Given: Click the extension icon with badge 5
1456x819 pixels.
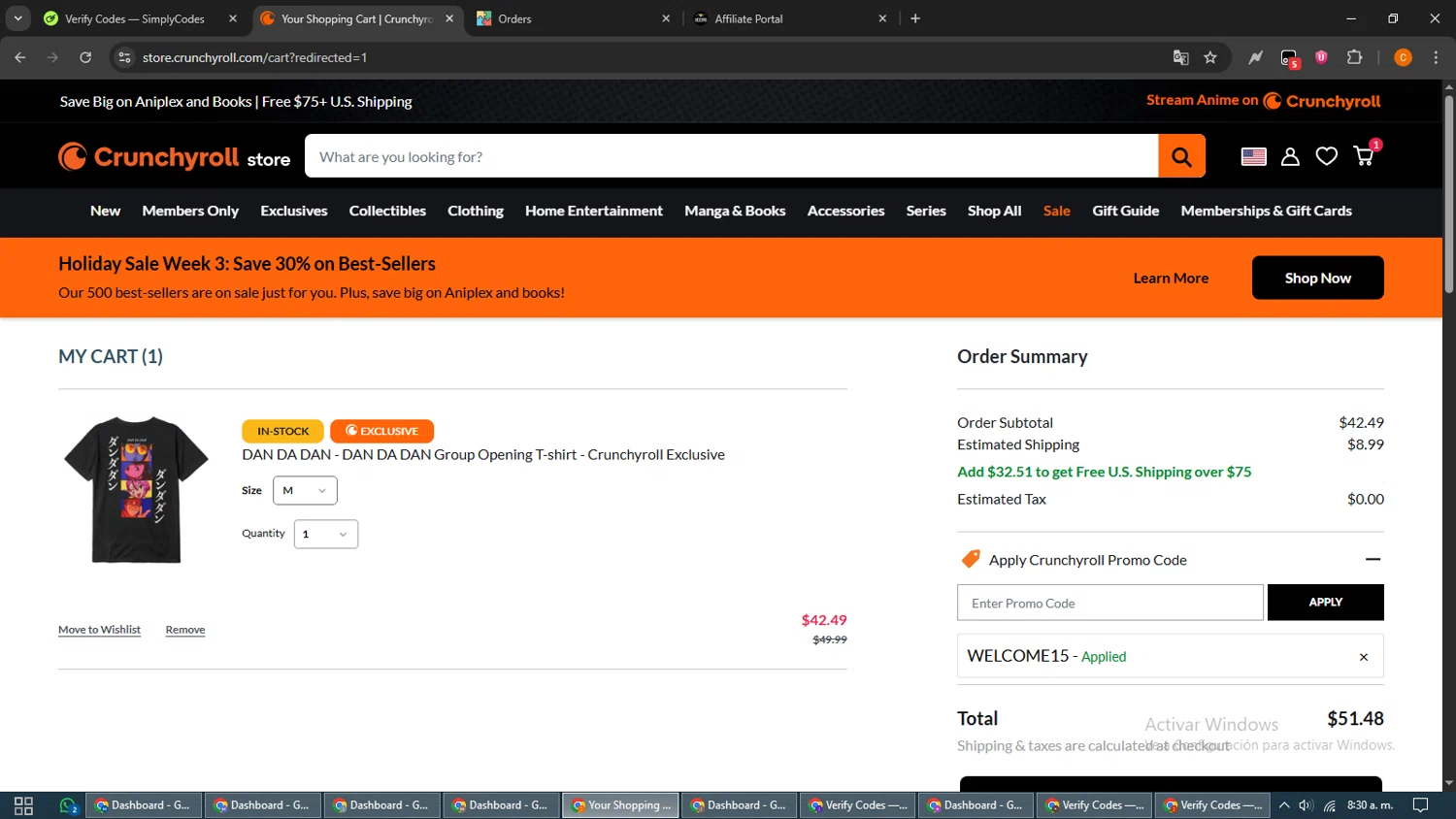Looking at the screenshot, I should click(1289, 58).
